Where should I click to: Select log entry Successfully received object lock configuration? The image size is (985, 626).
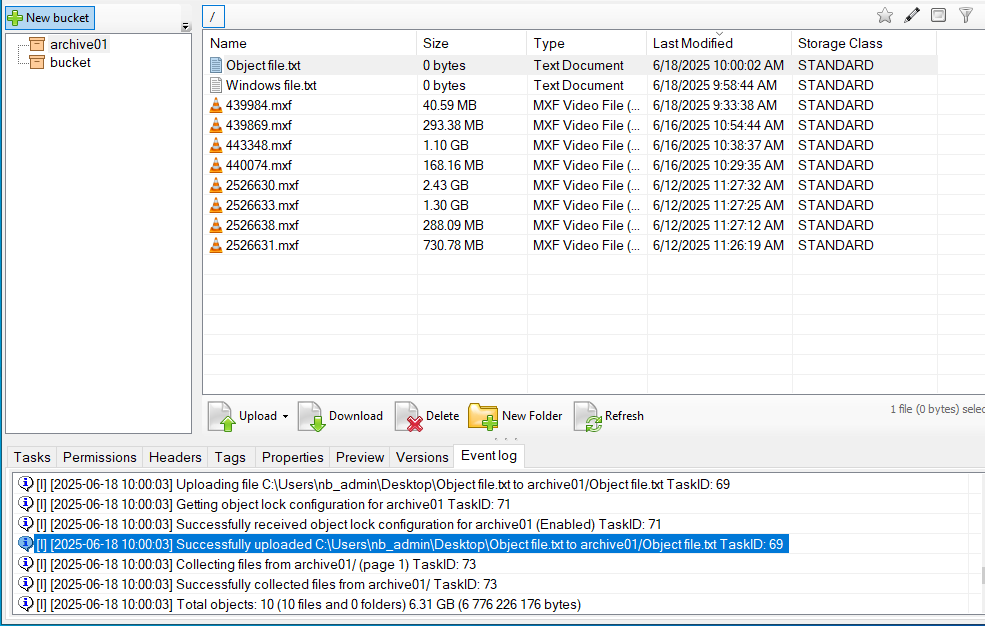(x=339, y=524)
